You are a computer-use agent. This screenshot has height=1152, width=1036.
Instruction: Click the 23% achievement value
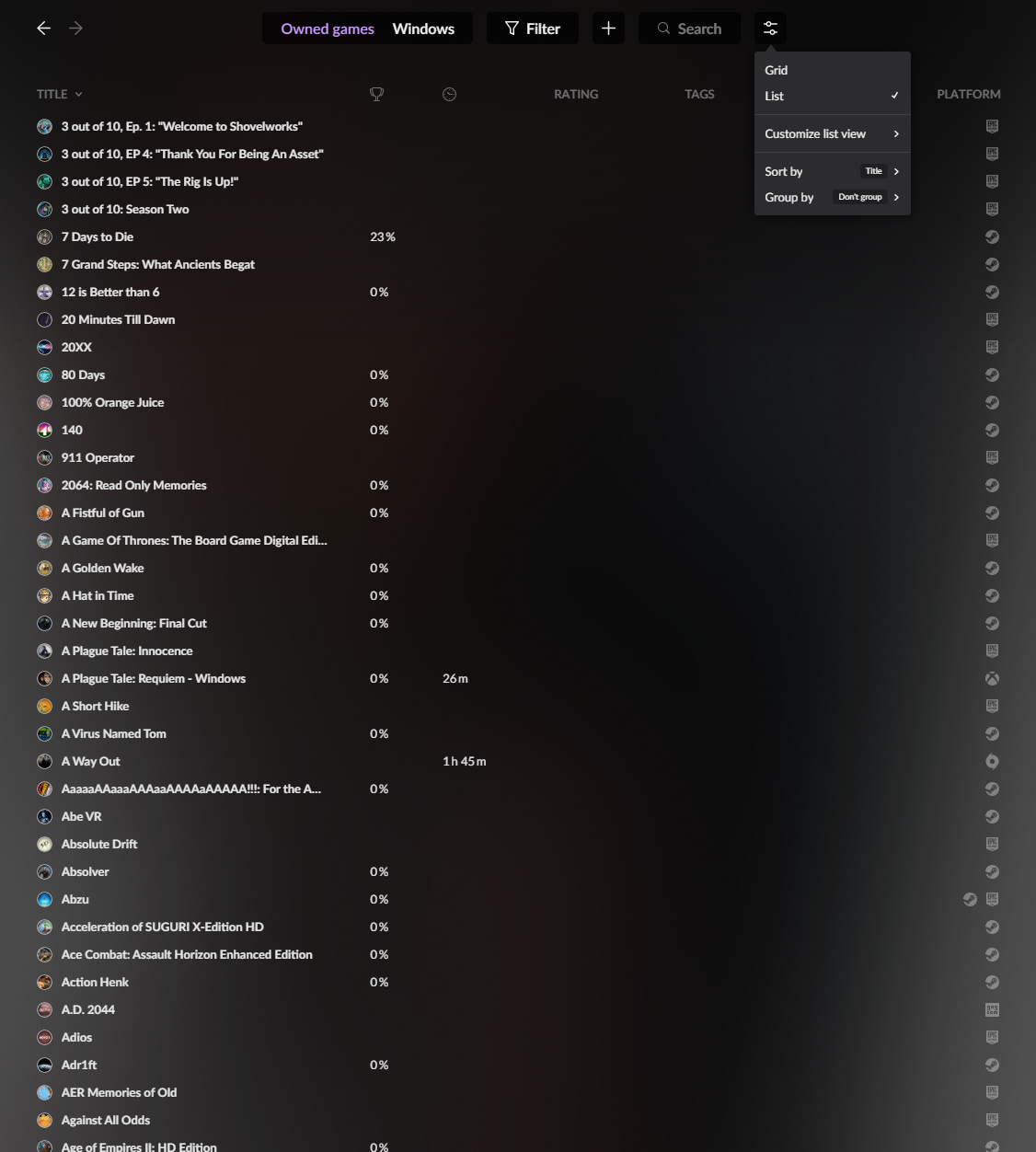pyautogui.click(x=383, y=236)
